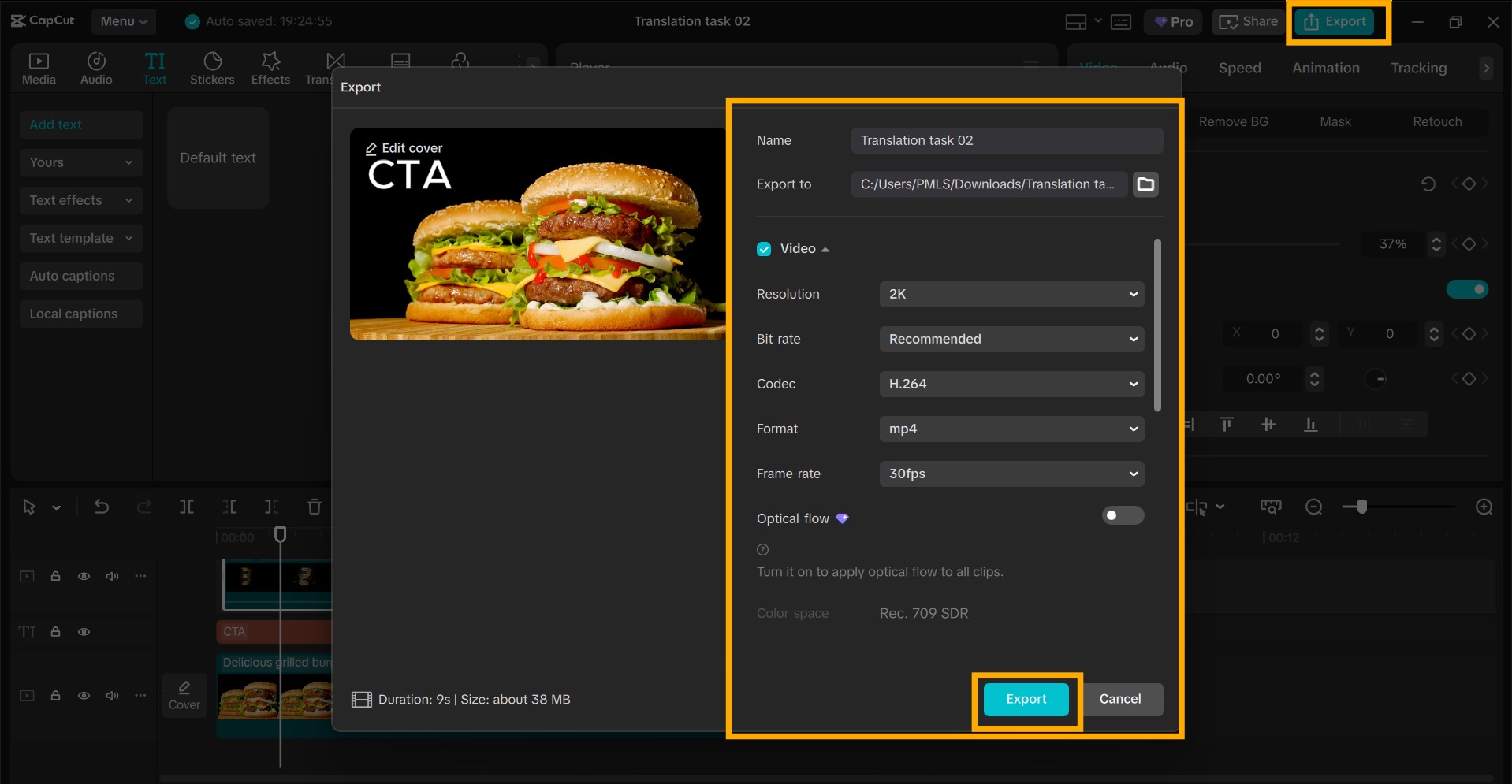Switch to the Animation tab
Screen dimensions: 1512x784
click(1325, 68)
